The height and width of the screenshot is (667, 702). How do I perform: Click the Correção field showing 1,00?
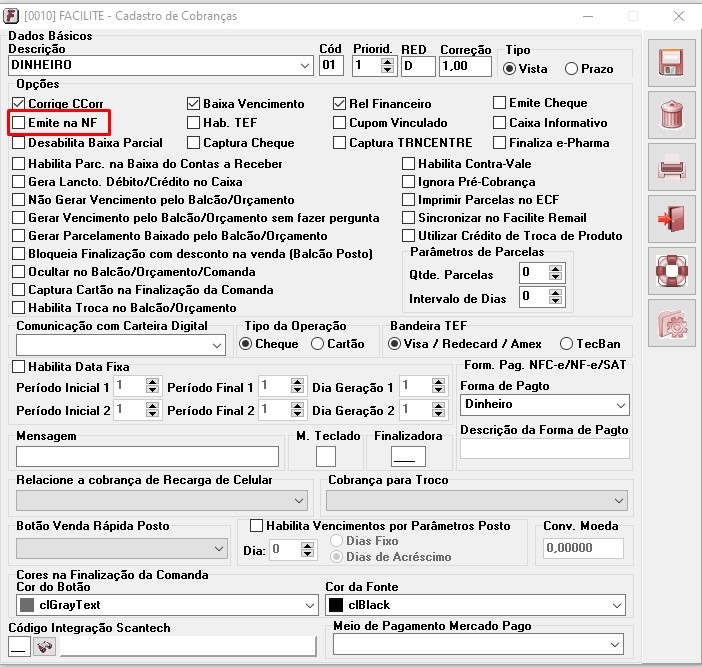coord(465,66)
